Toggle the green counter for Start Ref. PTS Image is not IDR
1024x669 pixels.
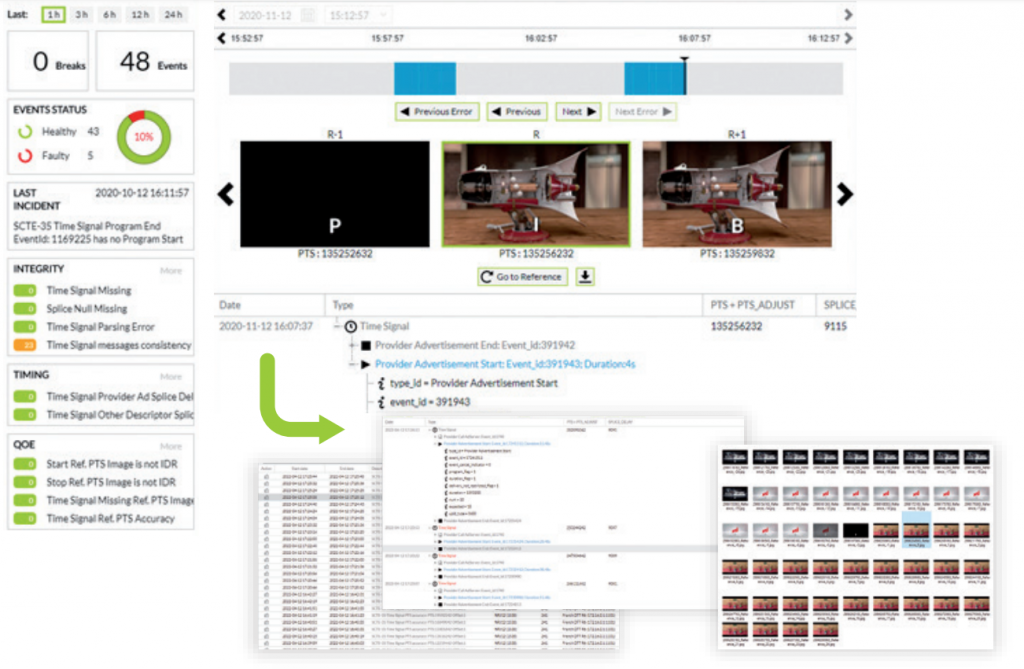click(x=25, y=465)
